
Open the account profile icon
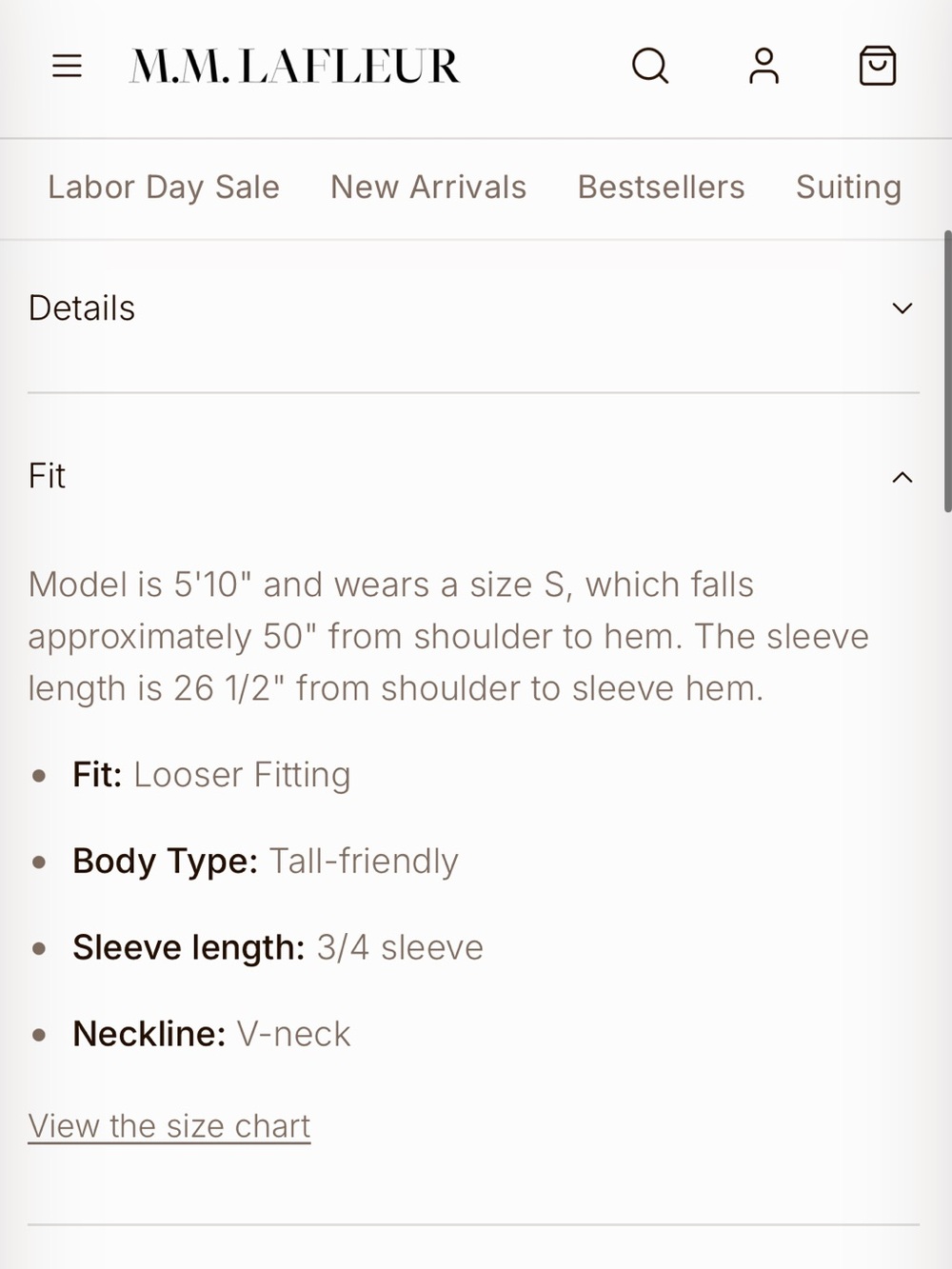764,66
